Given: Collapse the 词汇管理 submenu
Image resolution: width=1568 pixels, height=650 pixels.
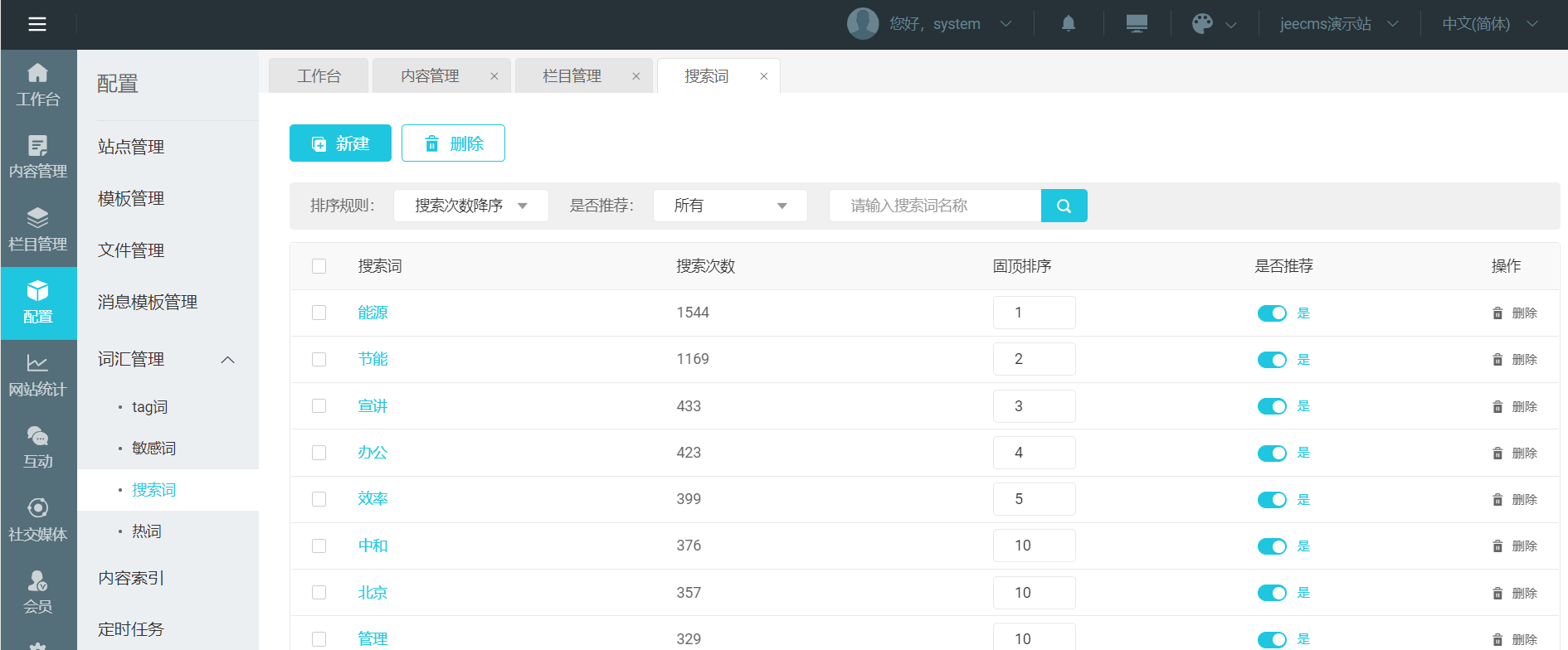Looking at the screenshot, I should point(227,360).
